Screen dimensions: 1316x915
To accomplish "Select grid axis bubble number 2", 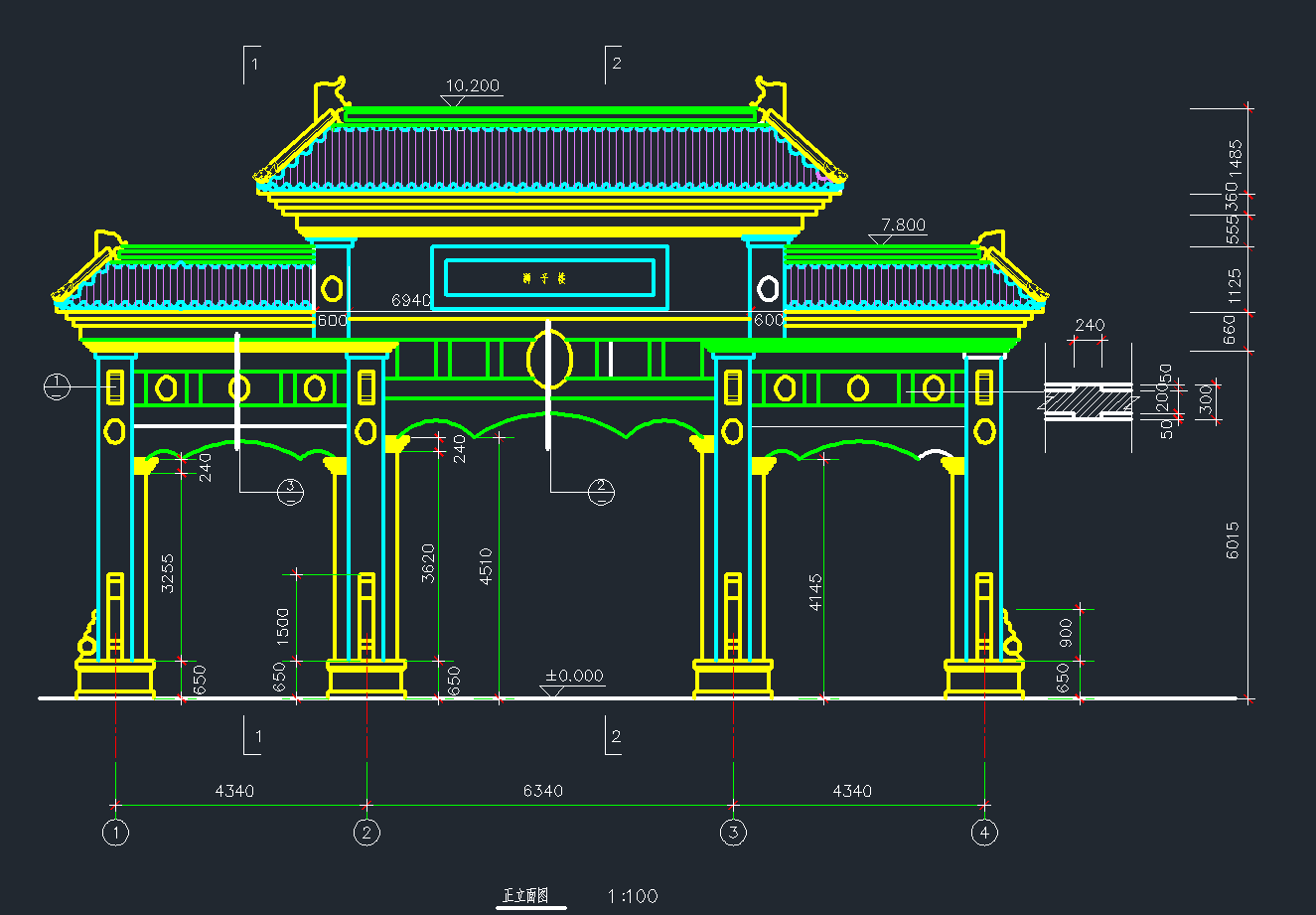I will pos(366,833).
